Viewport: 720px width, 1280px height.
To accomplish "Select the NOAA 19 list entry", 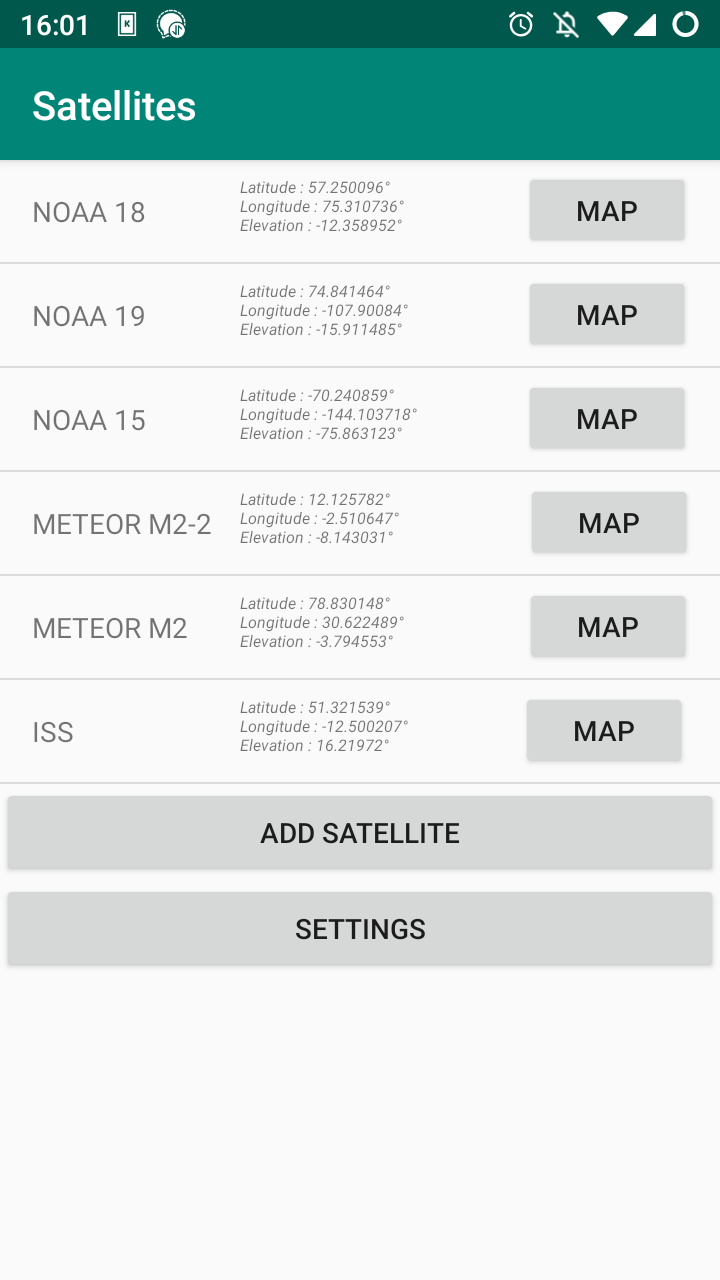I will point(89,316).
